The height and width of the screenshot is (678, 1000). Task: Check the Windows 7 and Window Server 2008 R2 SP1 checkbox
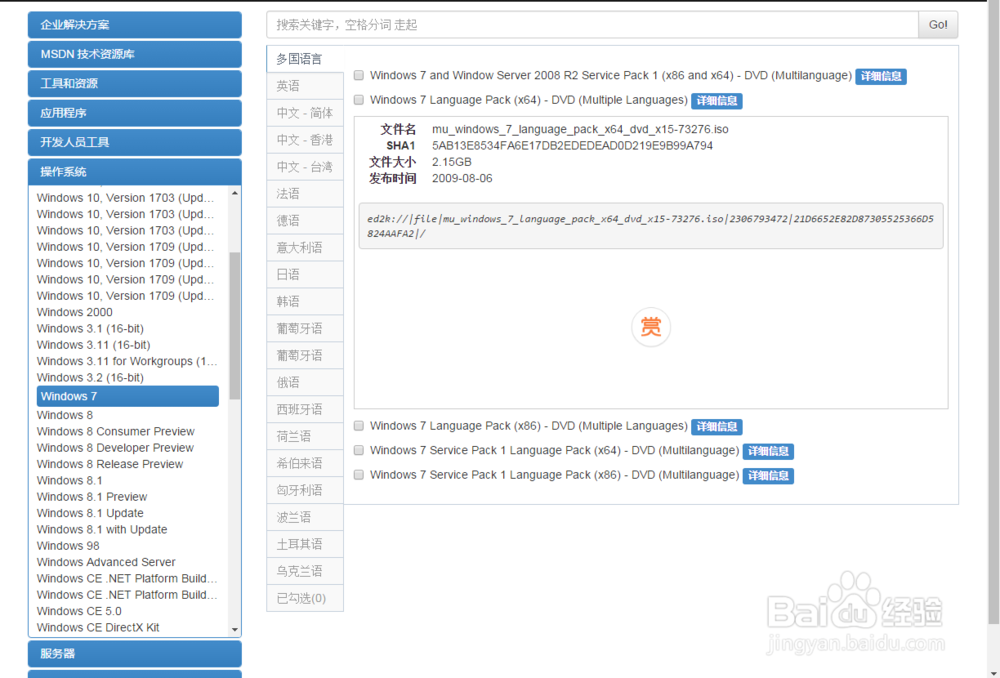tap(359, 75)
